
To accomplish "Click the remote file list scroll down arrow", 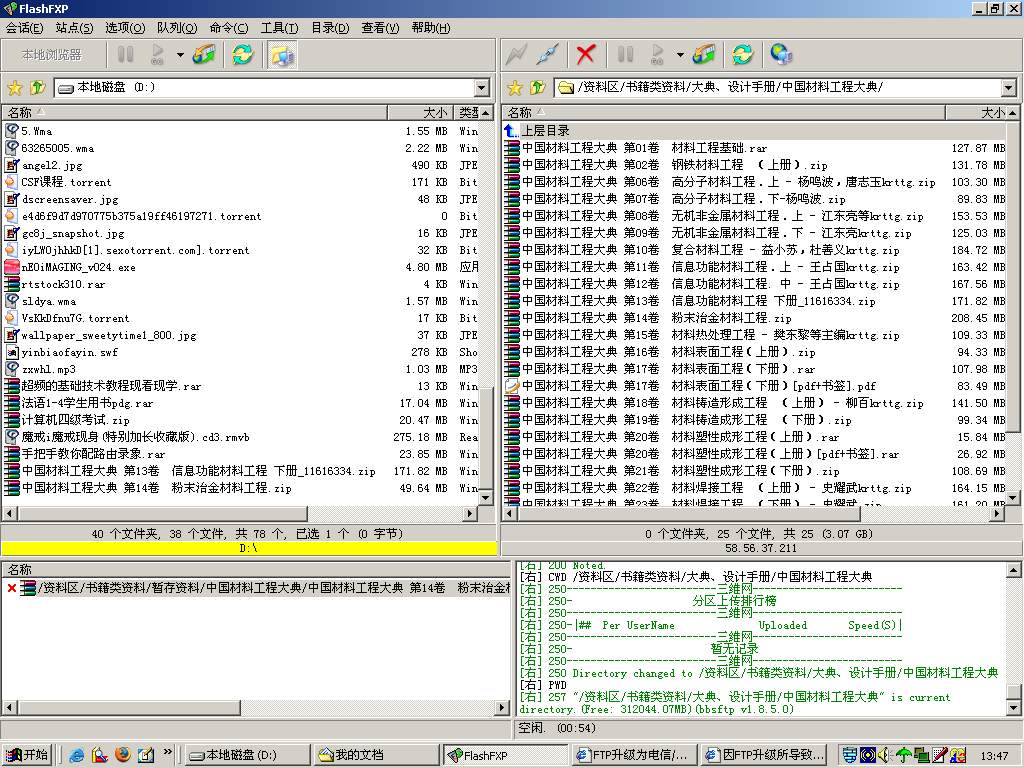I will (x=1012, y=498).
